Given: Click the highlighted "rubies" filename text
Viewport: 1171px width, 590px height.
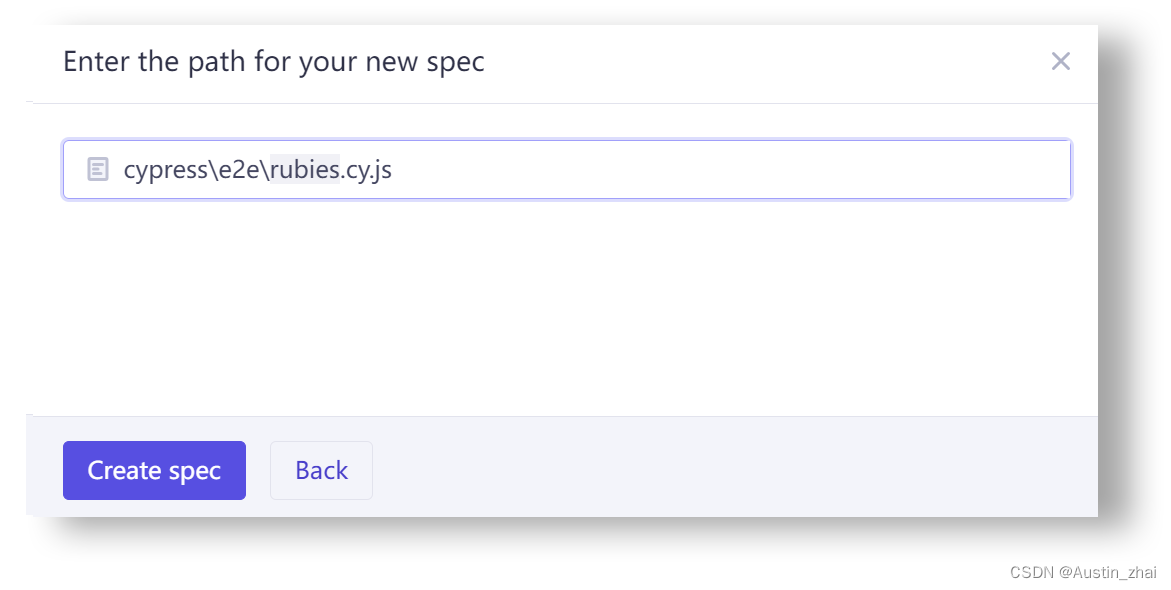Looking at the screenshot, I should 305,170.
